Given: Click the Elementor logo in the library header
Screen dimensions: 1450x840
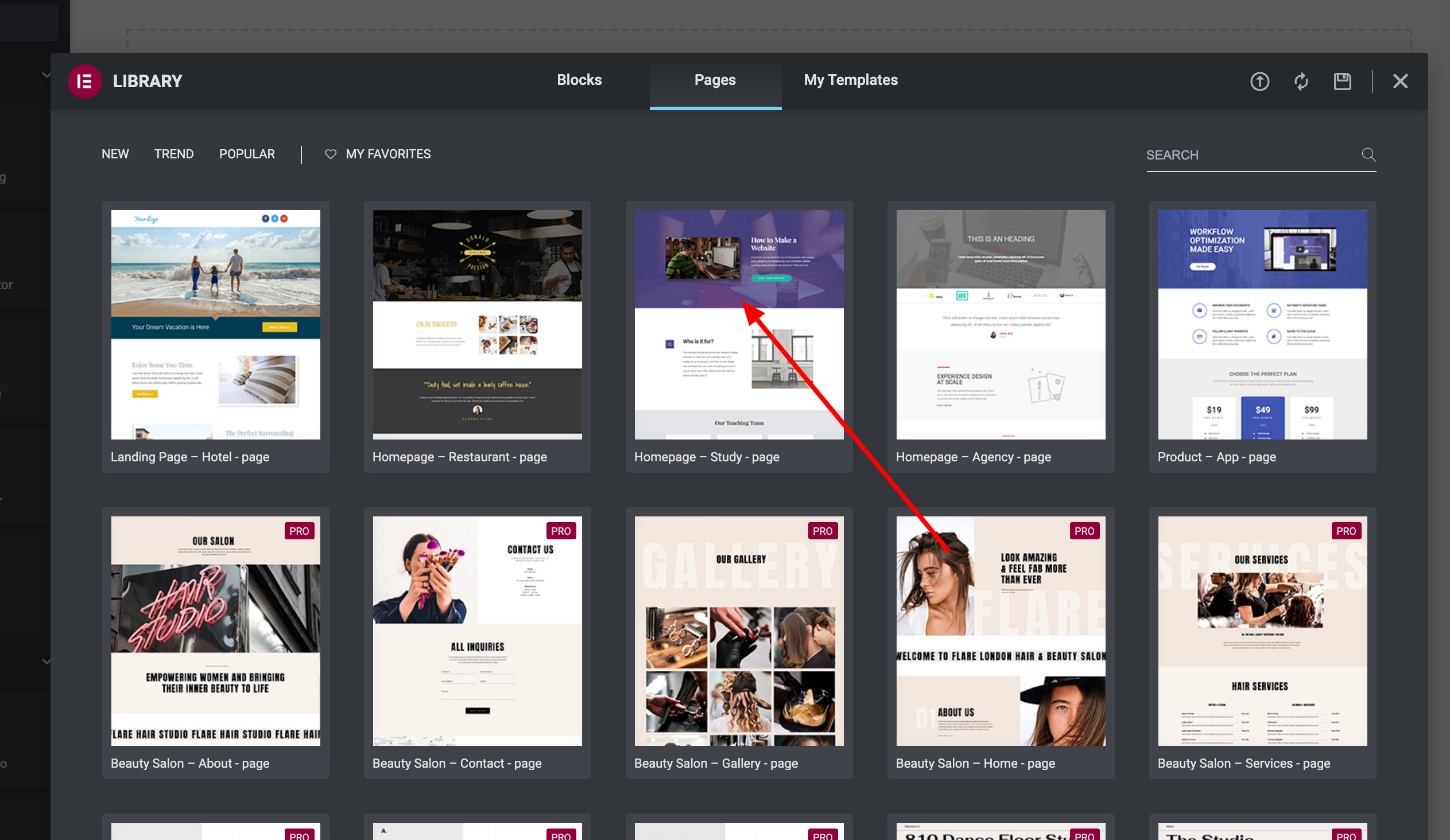Looking at the screenshot, I should pos(84,81).
